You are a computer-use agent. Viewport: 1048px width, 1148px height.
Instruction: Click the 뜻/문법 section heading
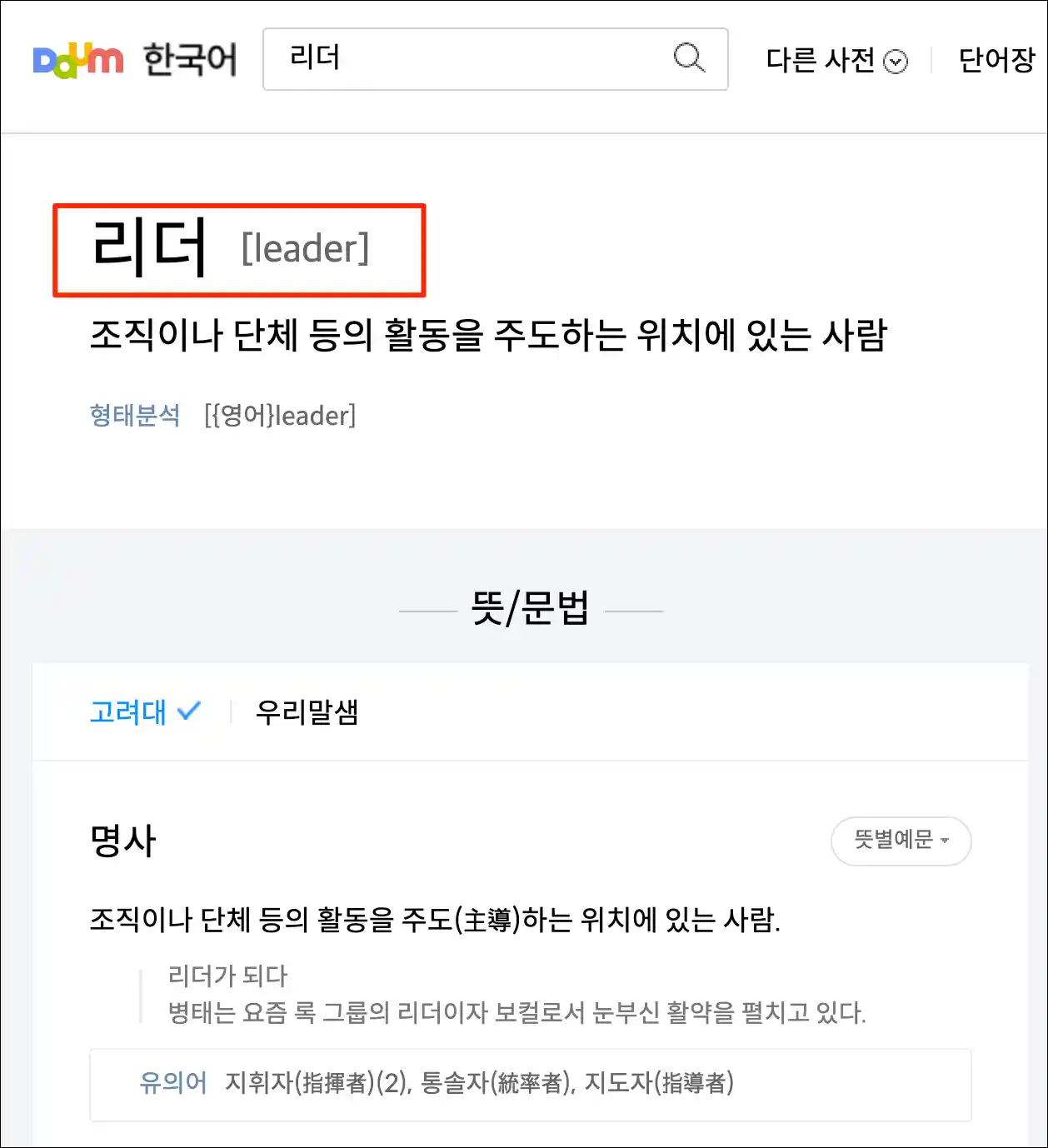coord(531,607)
